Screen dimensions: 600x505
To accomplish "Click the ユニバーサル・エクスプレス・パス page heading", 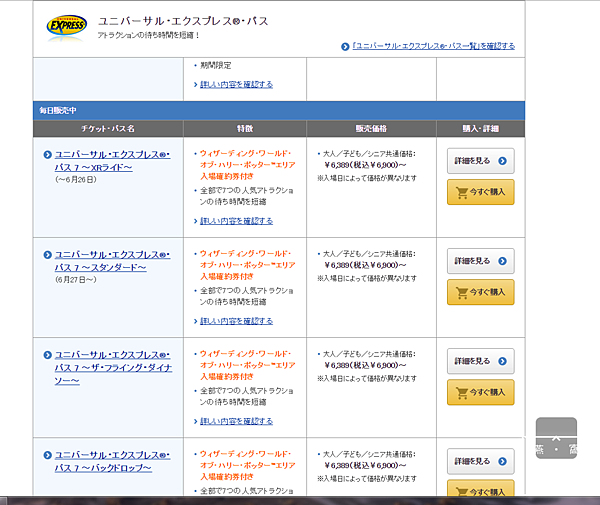I will [x=183, y=21].
